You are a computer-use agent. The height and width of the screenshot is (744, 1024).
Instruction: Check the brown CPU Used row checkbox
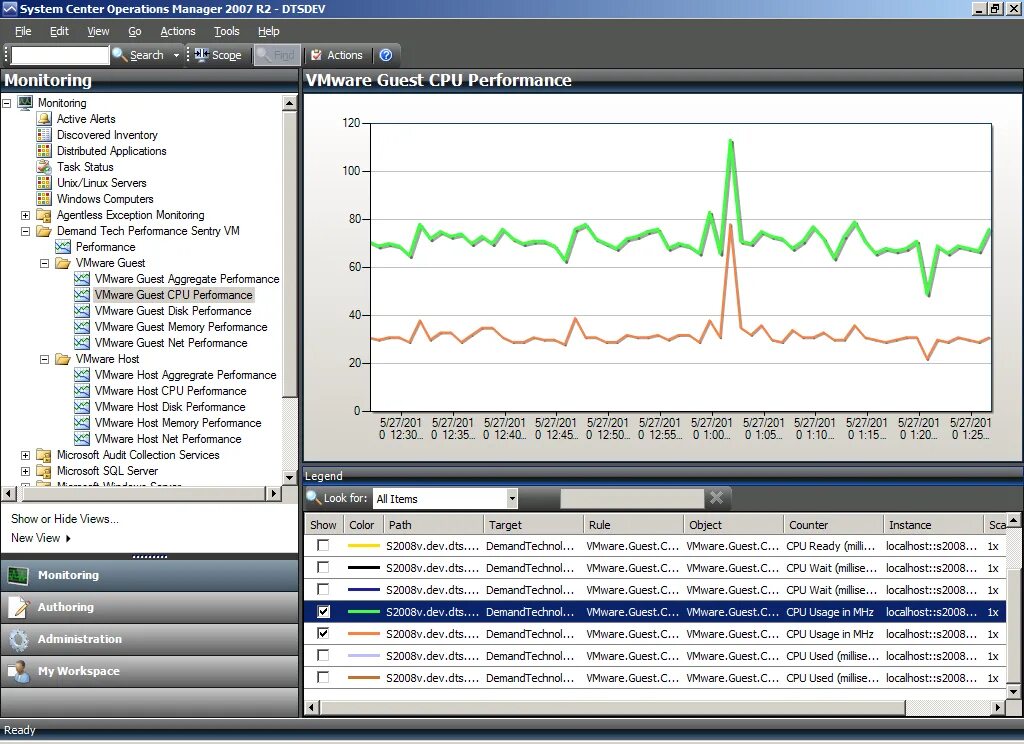point(323,677)
